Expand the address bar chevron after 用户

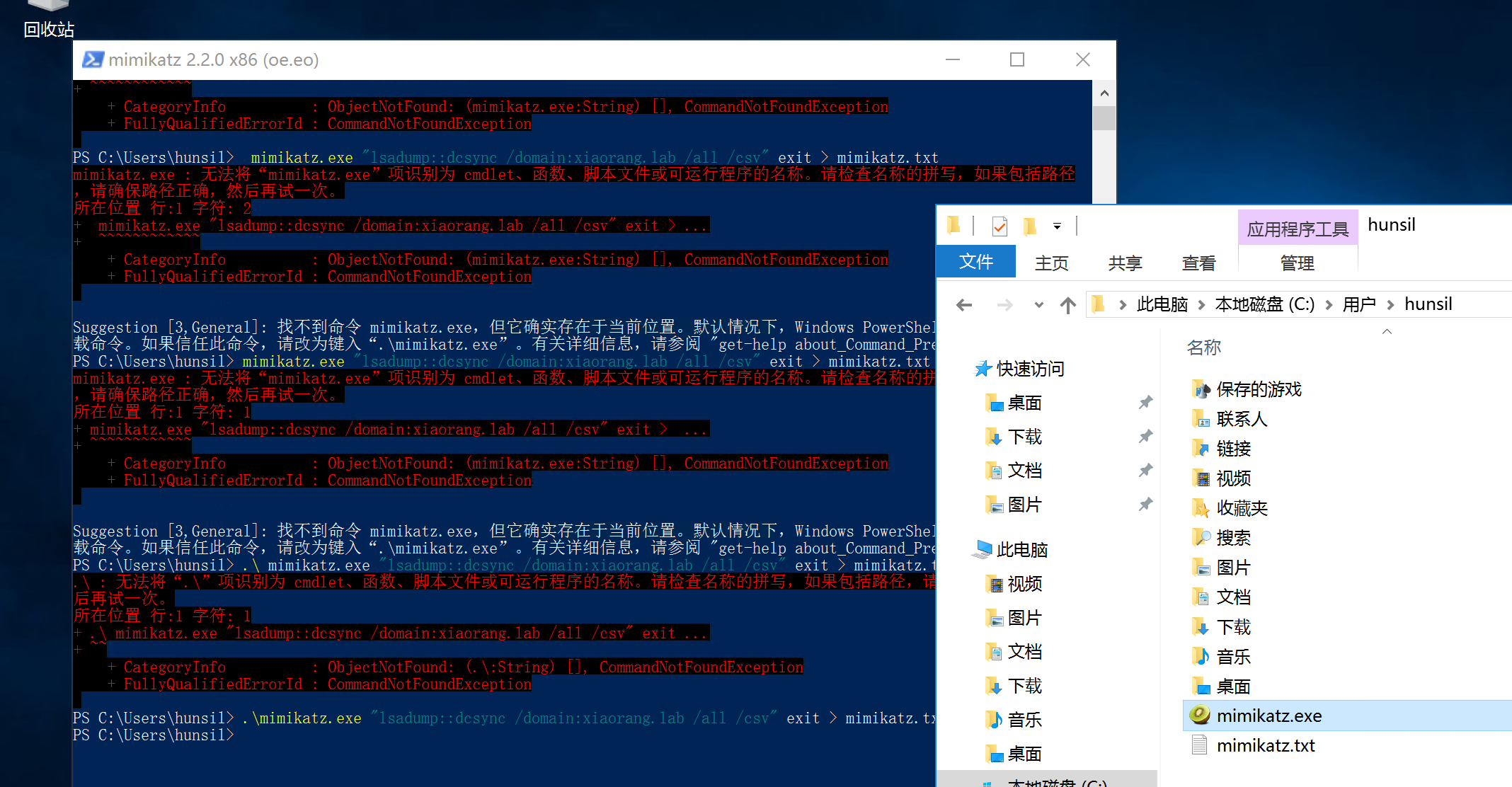(1390, 305)
